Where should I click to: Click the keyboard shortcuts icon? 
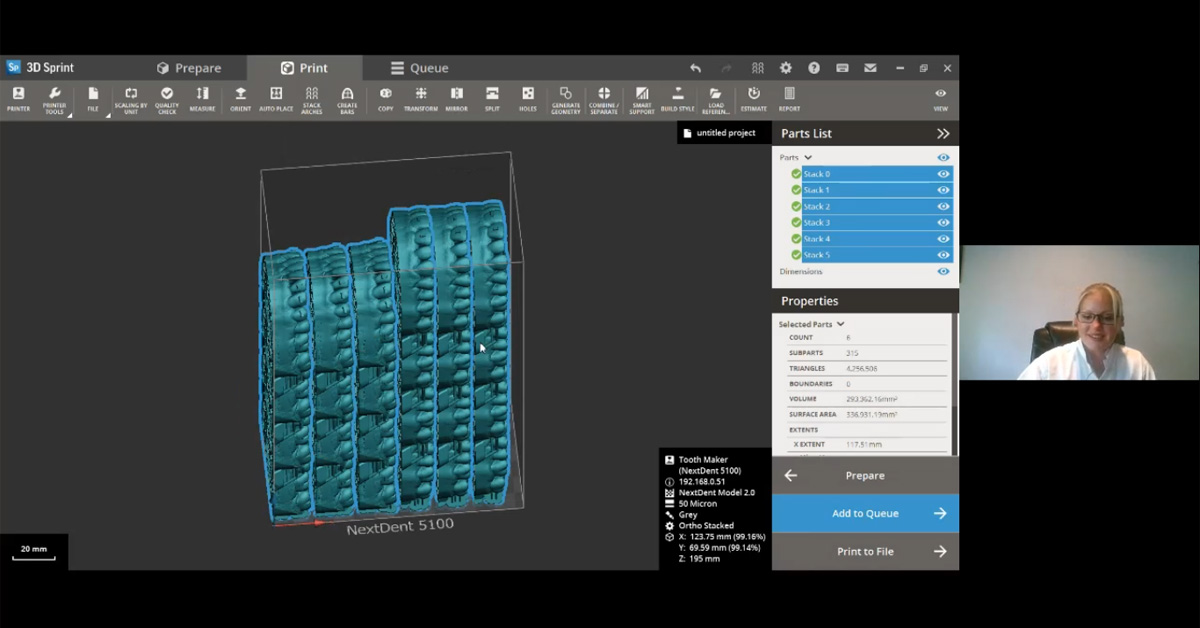click(842, 68)
